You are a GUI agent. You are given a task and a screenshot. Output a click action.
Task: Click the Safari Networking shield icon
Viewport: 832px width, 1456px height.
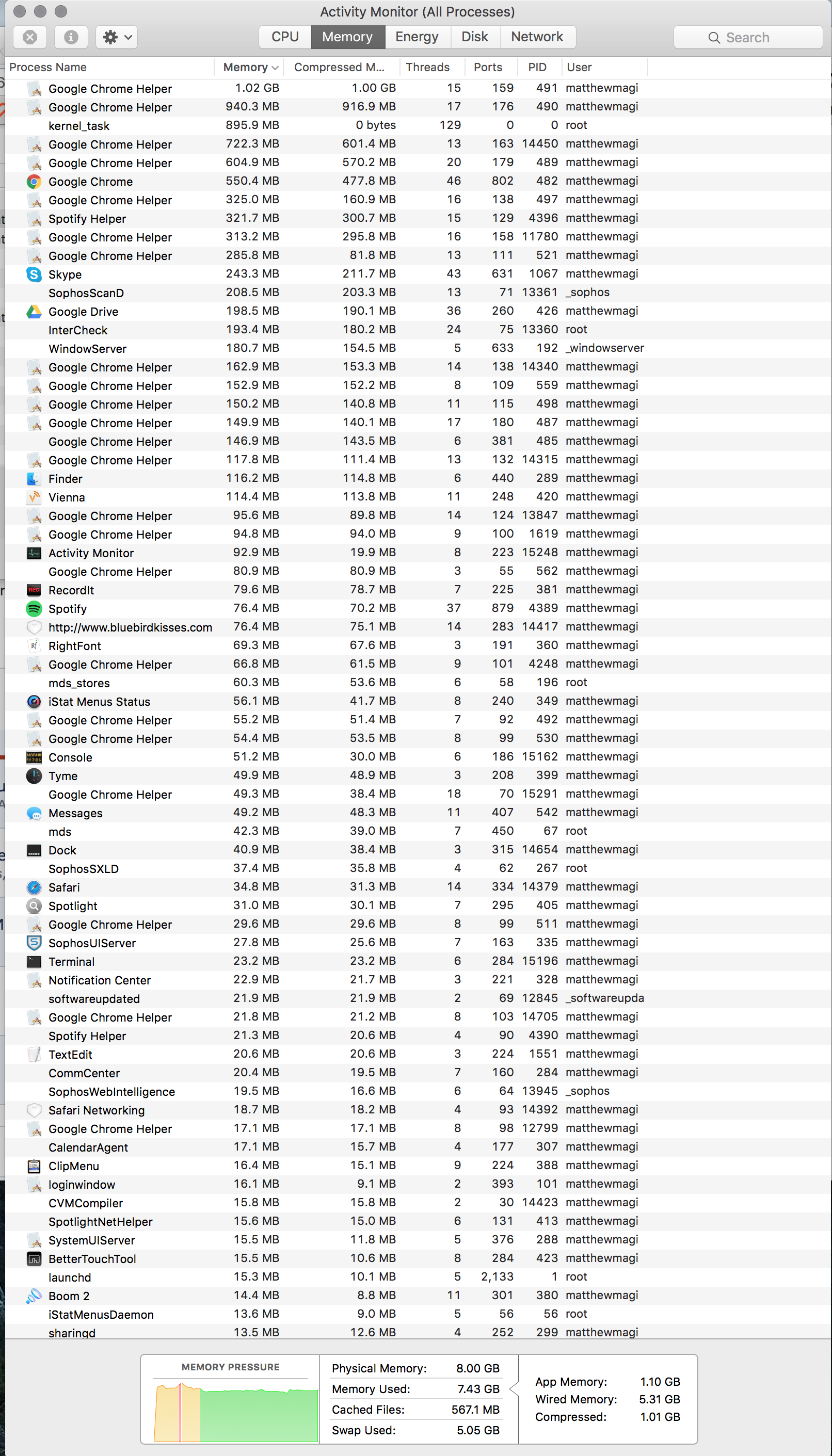[x=34, y=1110]
